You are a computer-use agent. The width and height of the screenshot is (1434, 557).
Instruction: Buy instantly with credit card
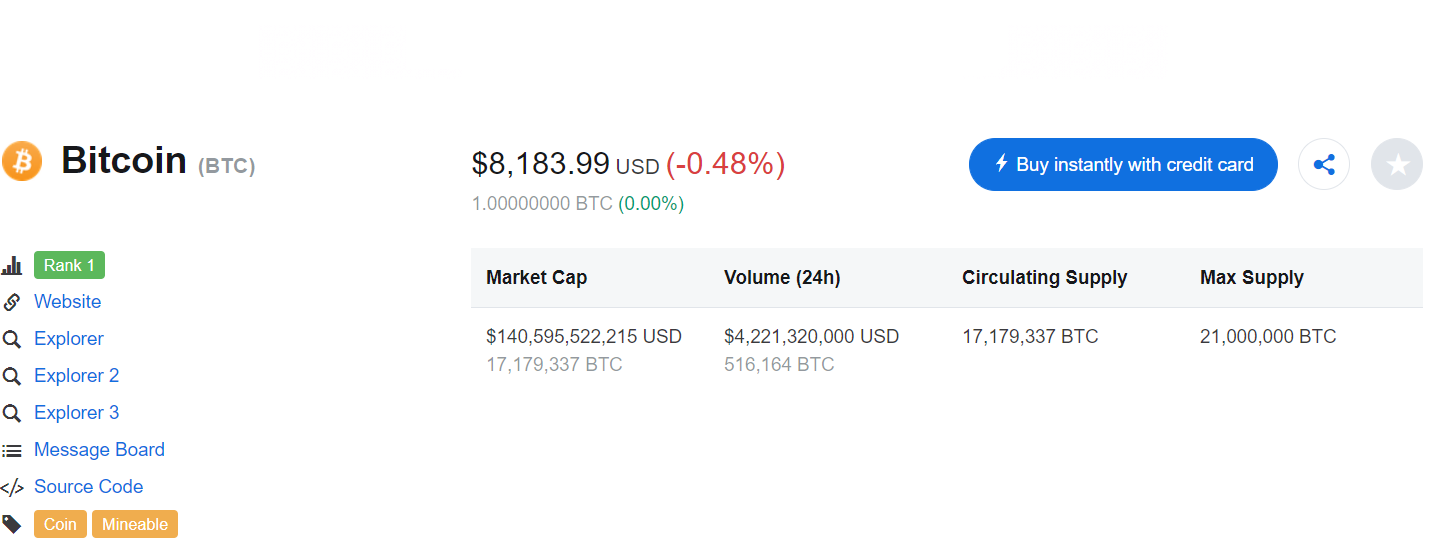pyautogui.click(x=1123, y=165)
